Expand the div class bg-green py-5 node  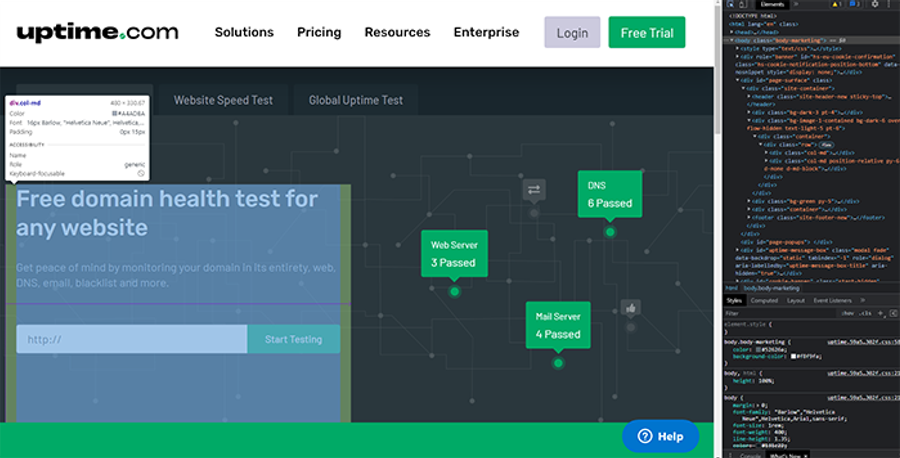click(x=749, y=201)
